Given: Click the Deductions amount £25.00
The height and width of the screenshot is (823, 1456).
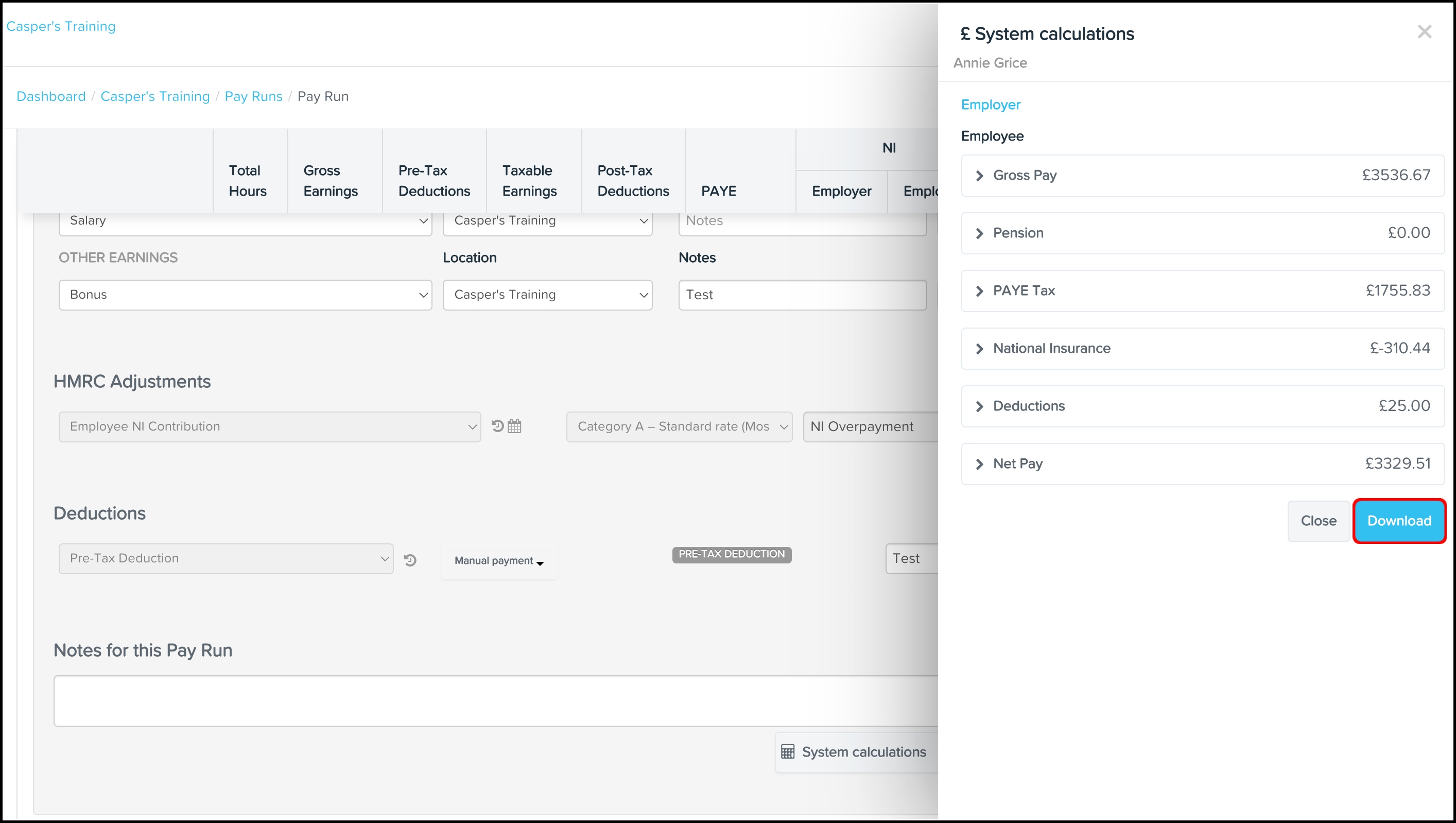Looking at the screenshot, I should 1404,406.
